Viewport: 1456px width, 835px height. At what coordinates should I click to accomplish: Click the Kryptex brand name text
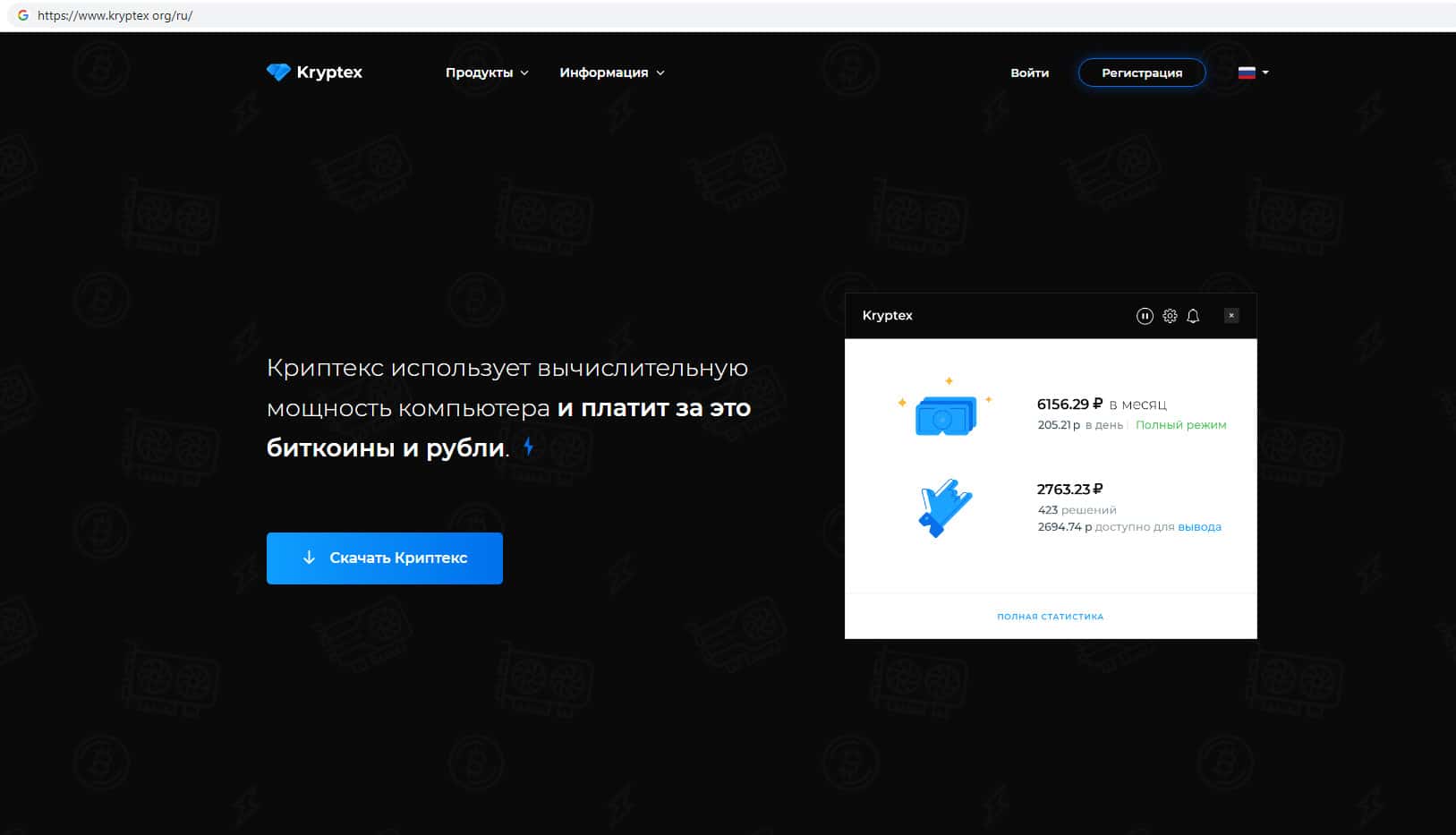click(329, 72)
